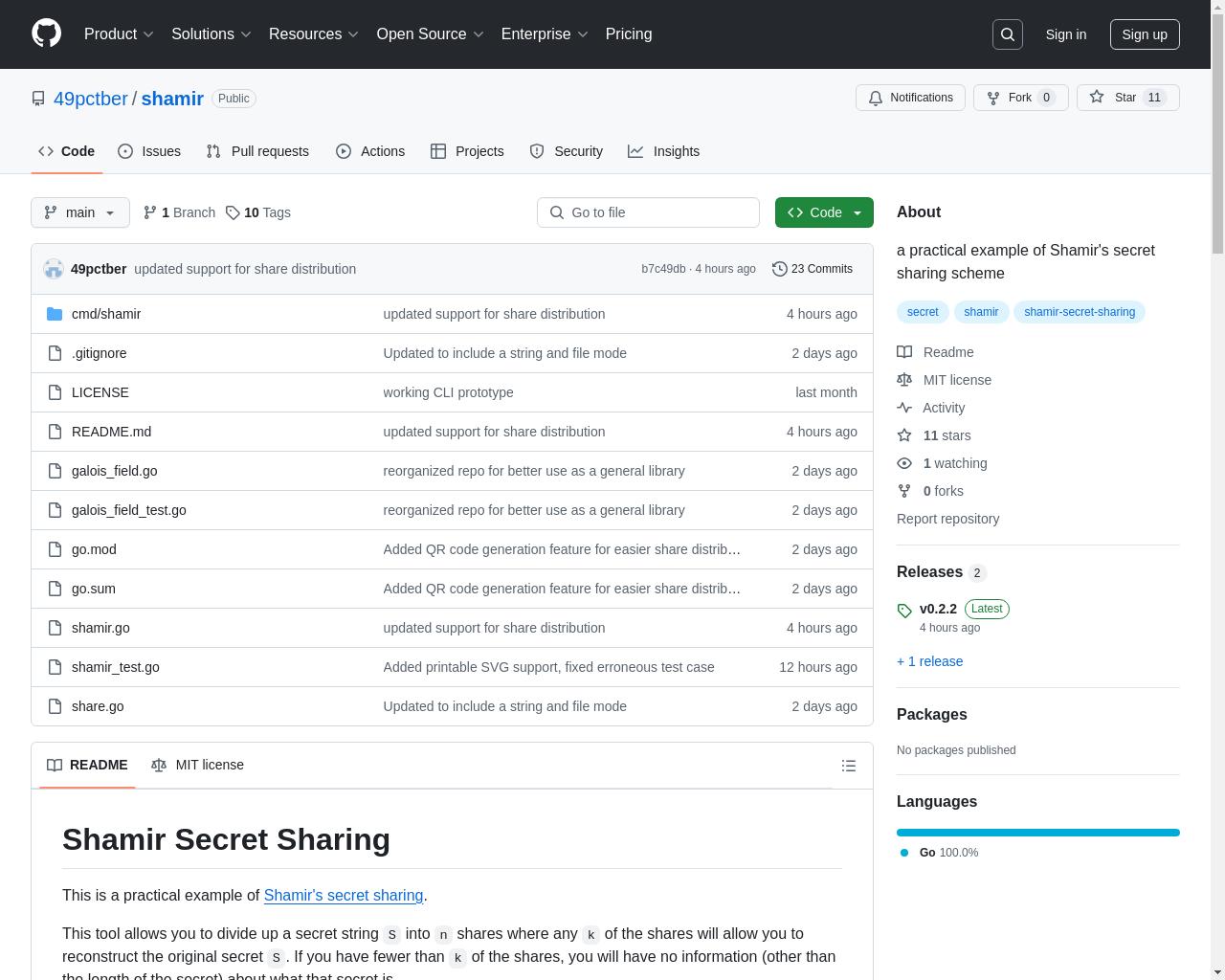
Task: Open the Security tab
Action: click(x=566, y=151)
